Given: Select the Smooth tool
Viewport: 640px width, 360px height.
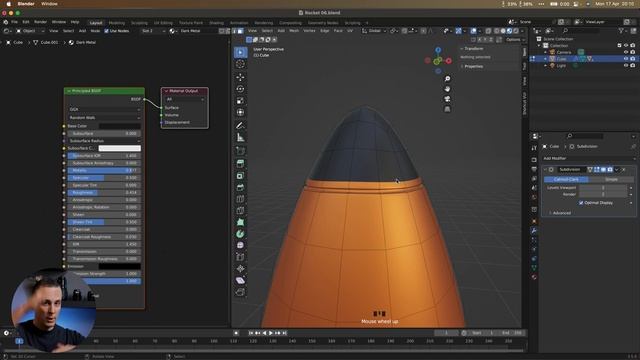Looking at the screenshot, I should tap(240, 245).
